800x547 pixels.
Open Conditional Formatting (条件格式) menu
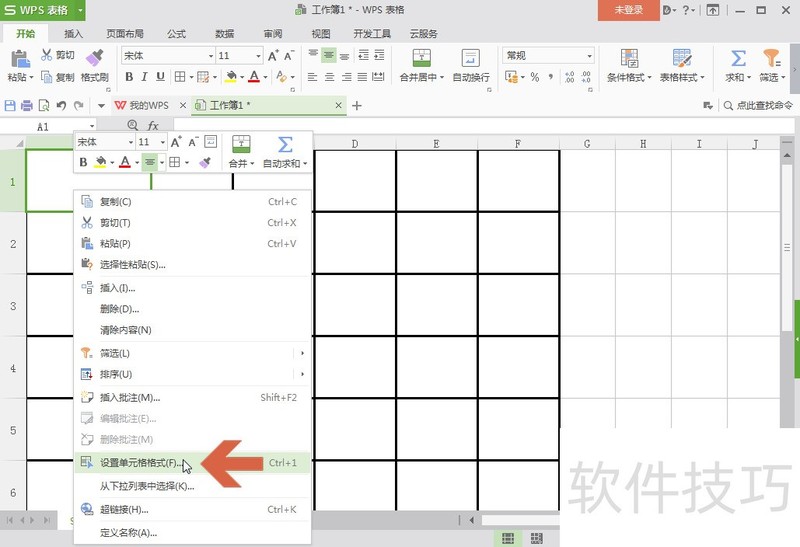(629, 65)
